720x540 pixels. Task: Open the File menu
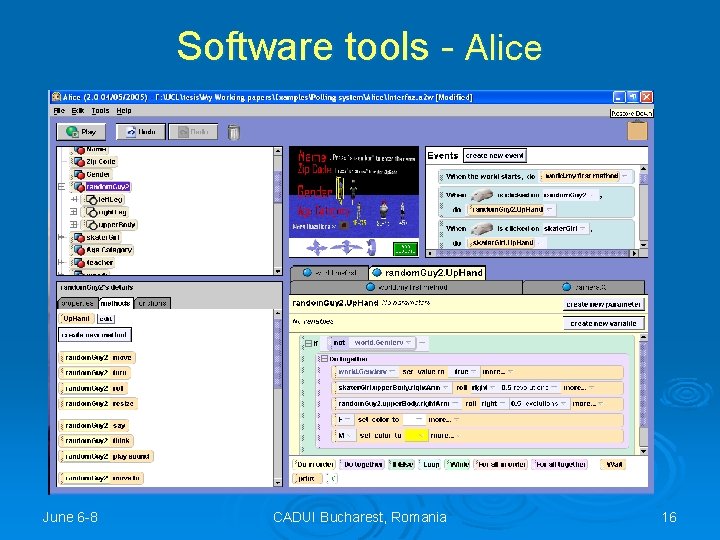(59, 111)
